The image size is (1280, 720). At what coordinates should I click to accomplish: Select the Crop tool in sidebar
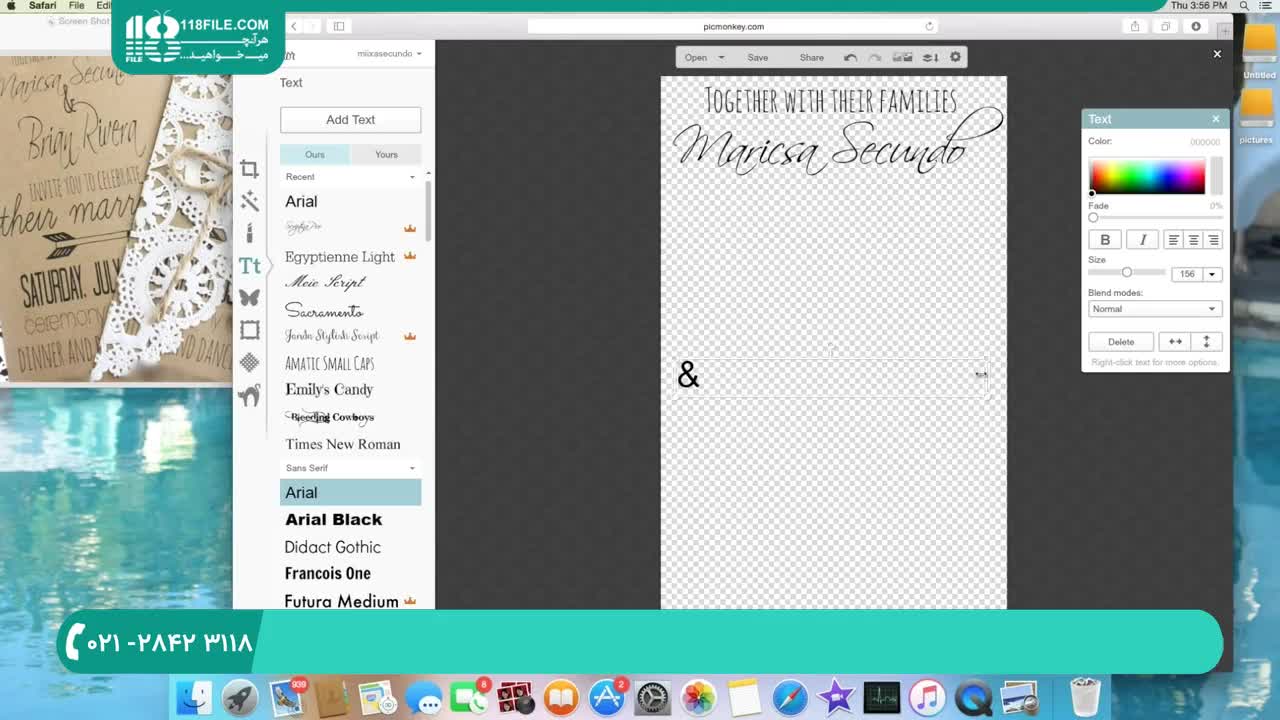pos(249,169)
